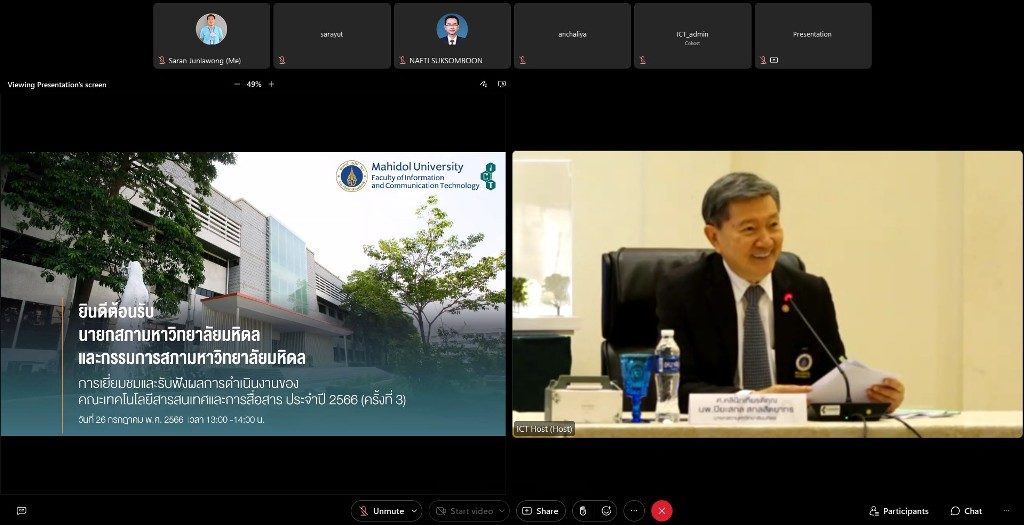The width and height of the screenshot is (1024, 525).
Task: Open panel options ellipsis beside Chat
Action: (1005, 511)
